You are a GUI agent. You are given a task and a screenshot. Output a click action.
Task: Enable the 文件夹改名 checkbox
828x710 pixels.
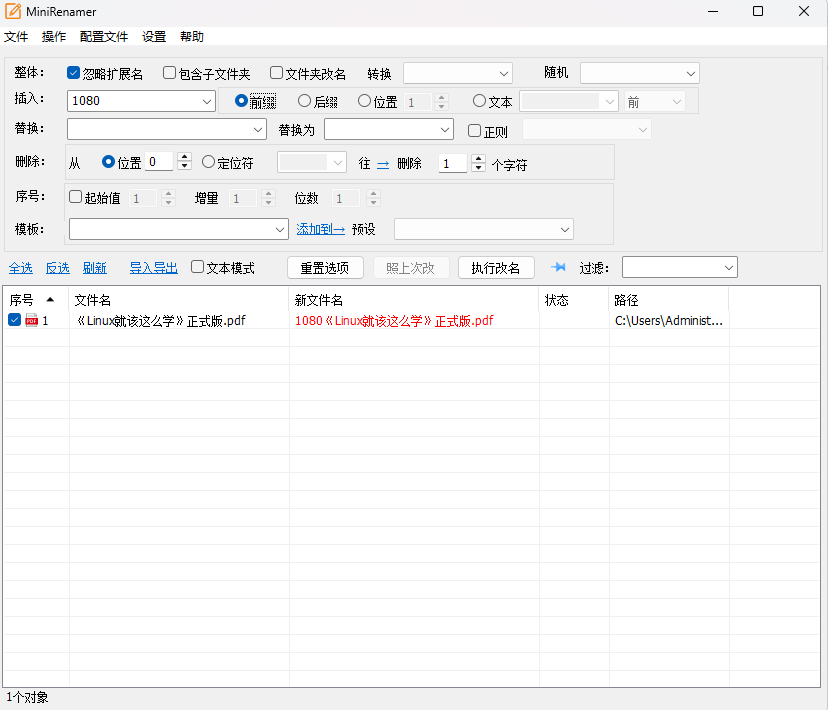coord(276,71)
